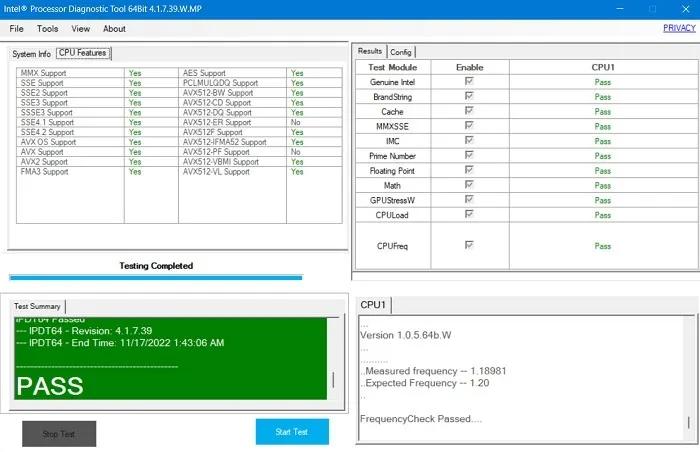Follow the PRIVACY link
The width and height of the screenshot is (700, 452).
[x=679, y=28]
